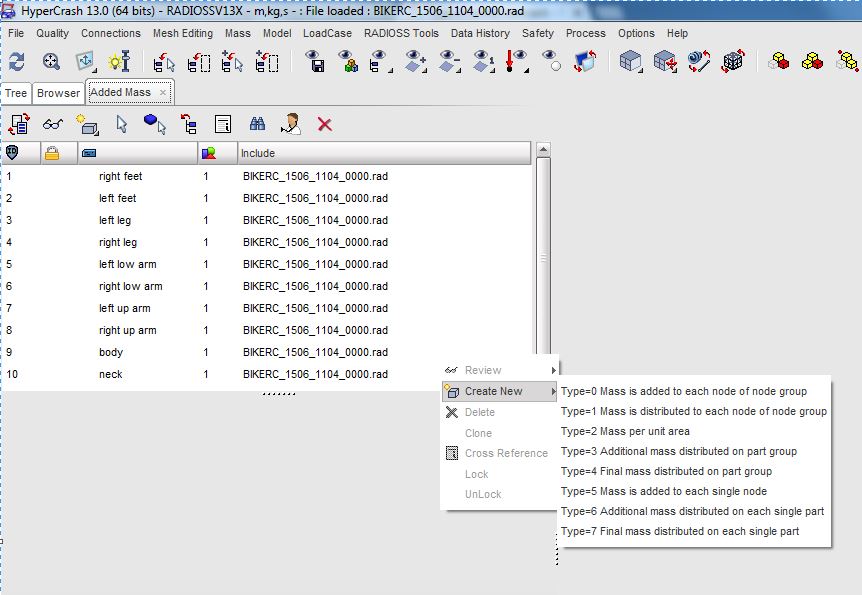Choose Type=2 Mass per unit area
The height and width of the screenshot is (595, 862).
[x=625, y=431]
